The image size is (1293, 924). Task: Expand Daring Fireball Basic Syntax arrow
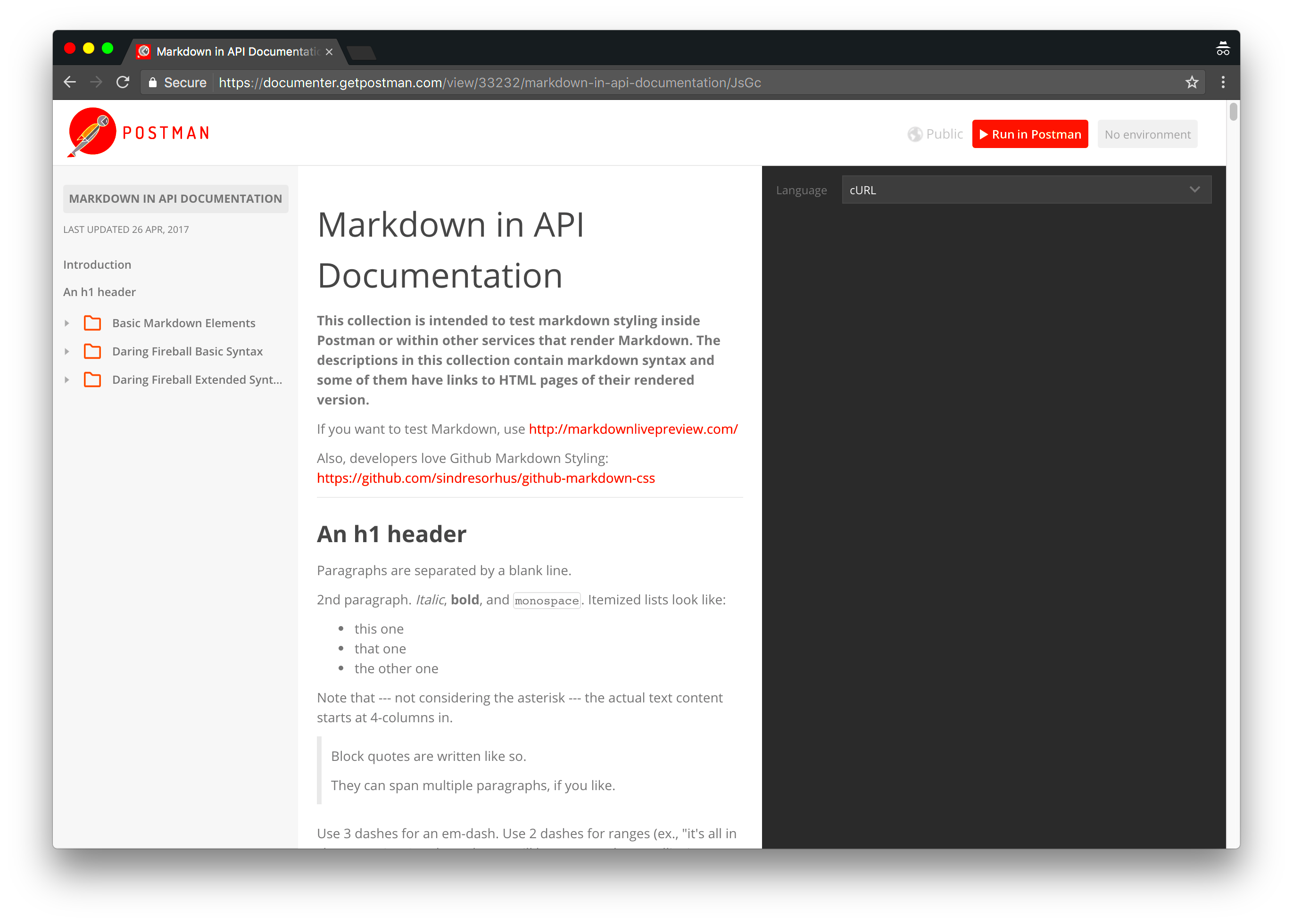(67, 352)
